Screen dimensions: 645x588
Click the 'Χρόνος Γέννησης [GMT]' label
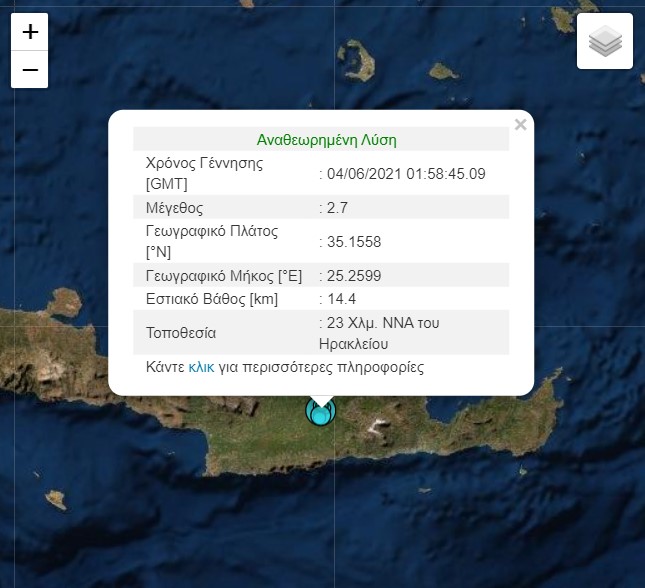pyautogui.click(x=204, y=174)
